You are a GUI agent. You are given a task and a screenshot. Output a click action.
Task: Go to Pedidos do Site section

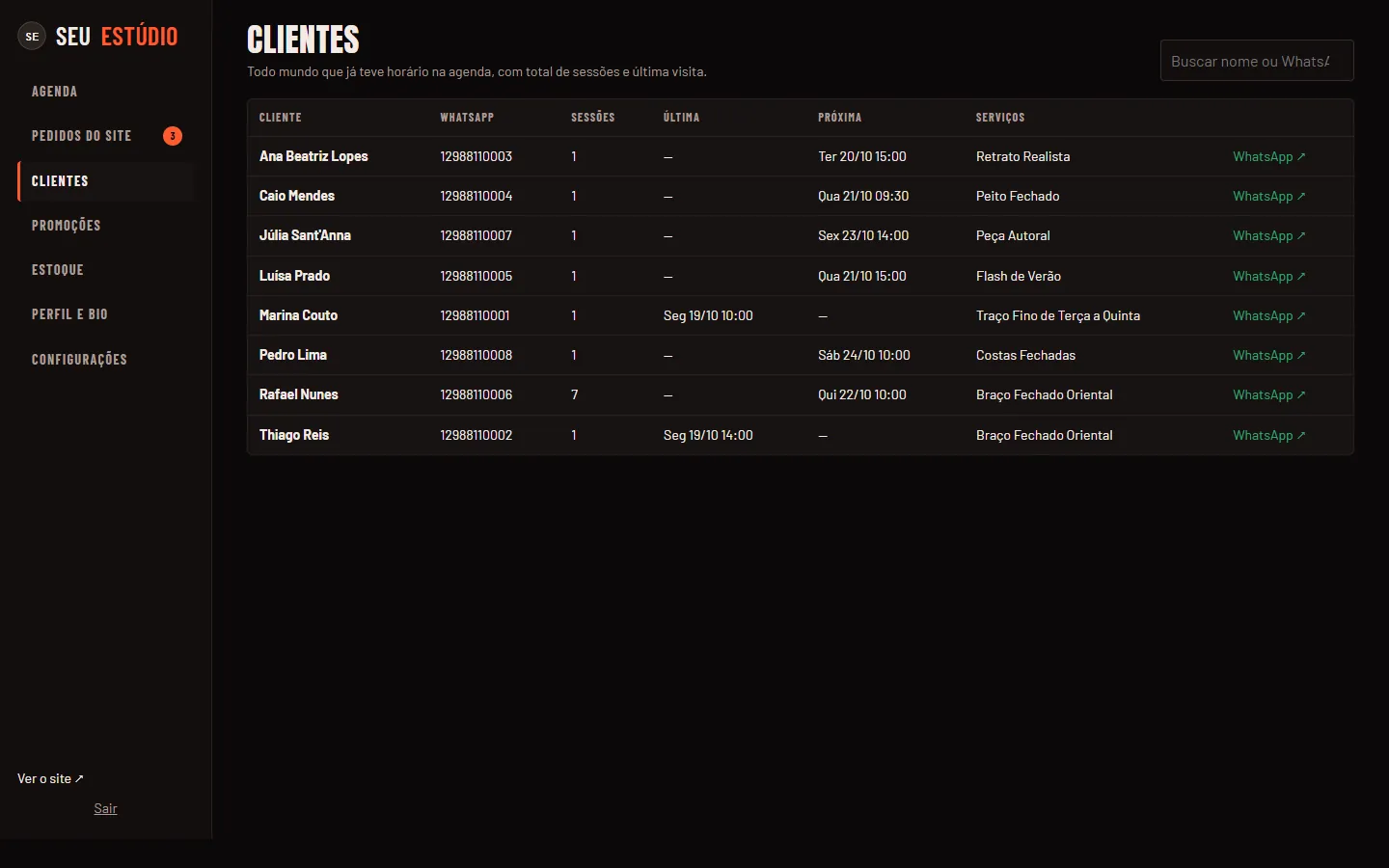coord(105,136)
